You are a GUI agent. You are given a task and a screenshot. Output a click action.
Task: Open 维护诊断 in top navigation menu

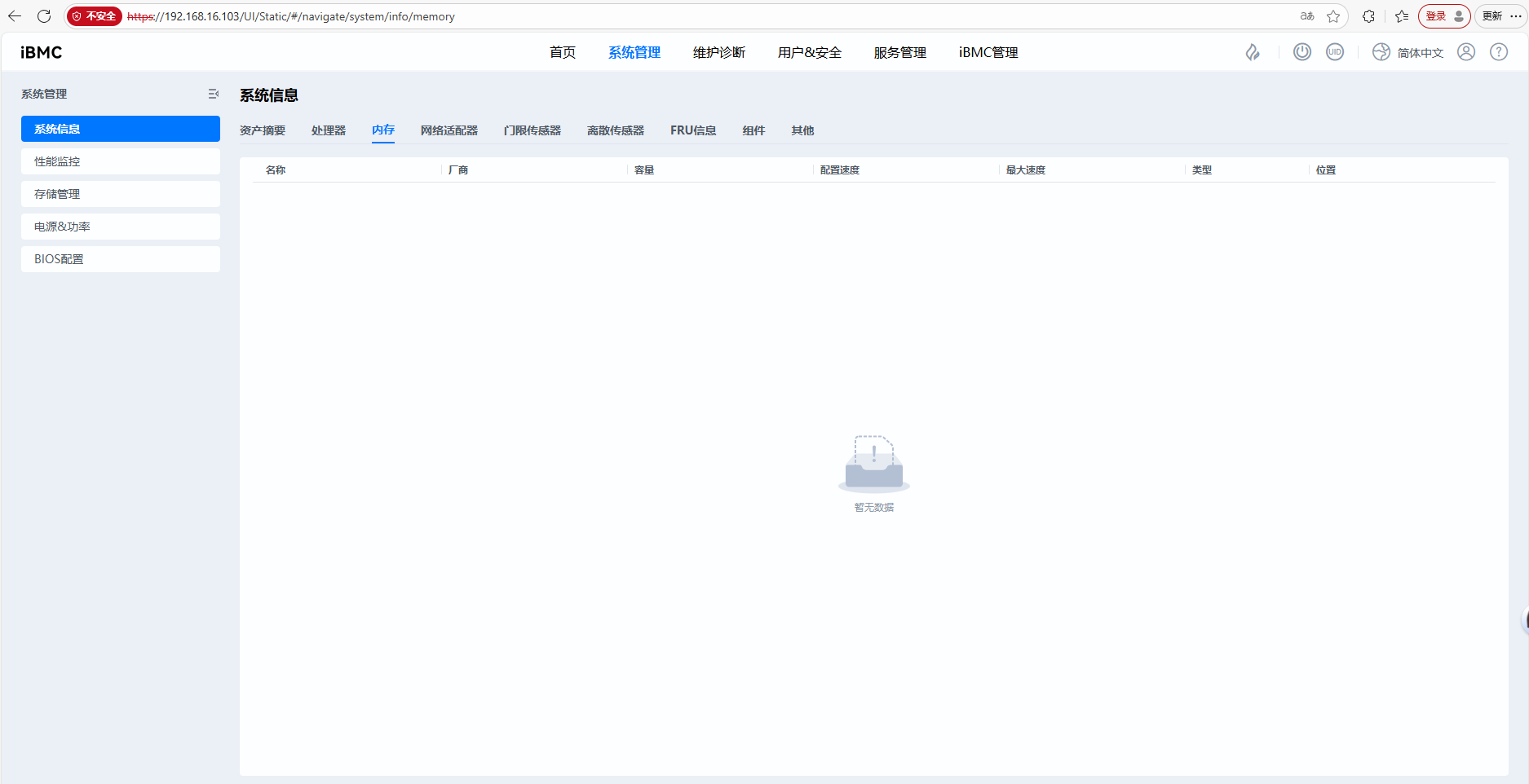pyautogui.click(x=719, y=52)
